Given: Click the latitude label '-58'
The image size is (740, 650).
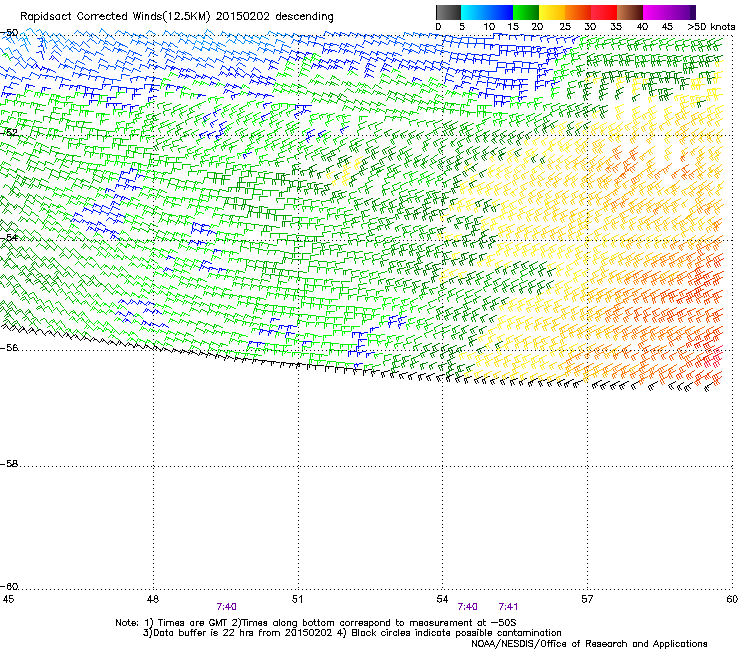Looking at the screenshot, I should (9, 464).
